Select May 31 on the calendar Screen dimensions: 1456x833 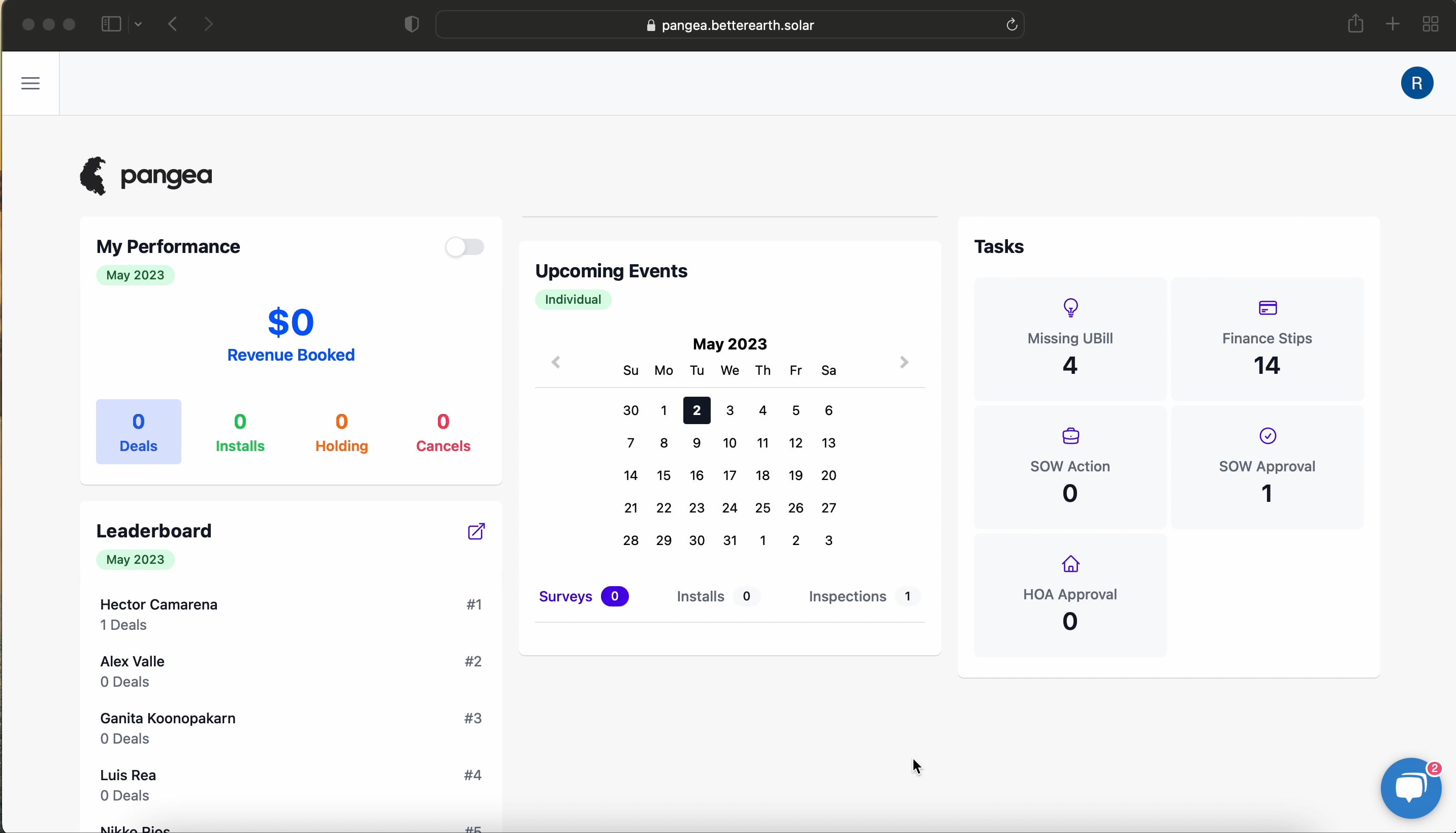click(730, 540)
